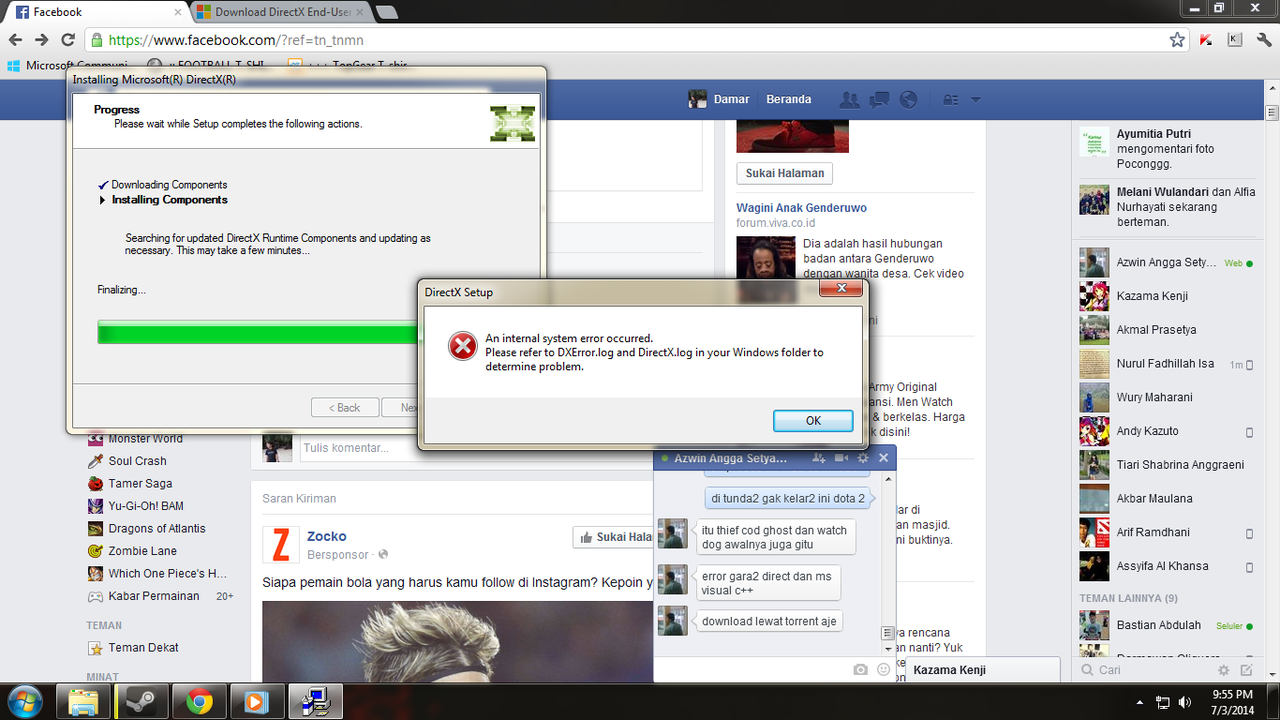Viewport: 1280px width, 720px height.
Task: Click the DirectX logo in installer header
Action: (512, 122)
